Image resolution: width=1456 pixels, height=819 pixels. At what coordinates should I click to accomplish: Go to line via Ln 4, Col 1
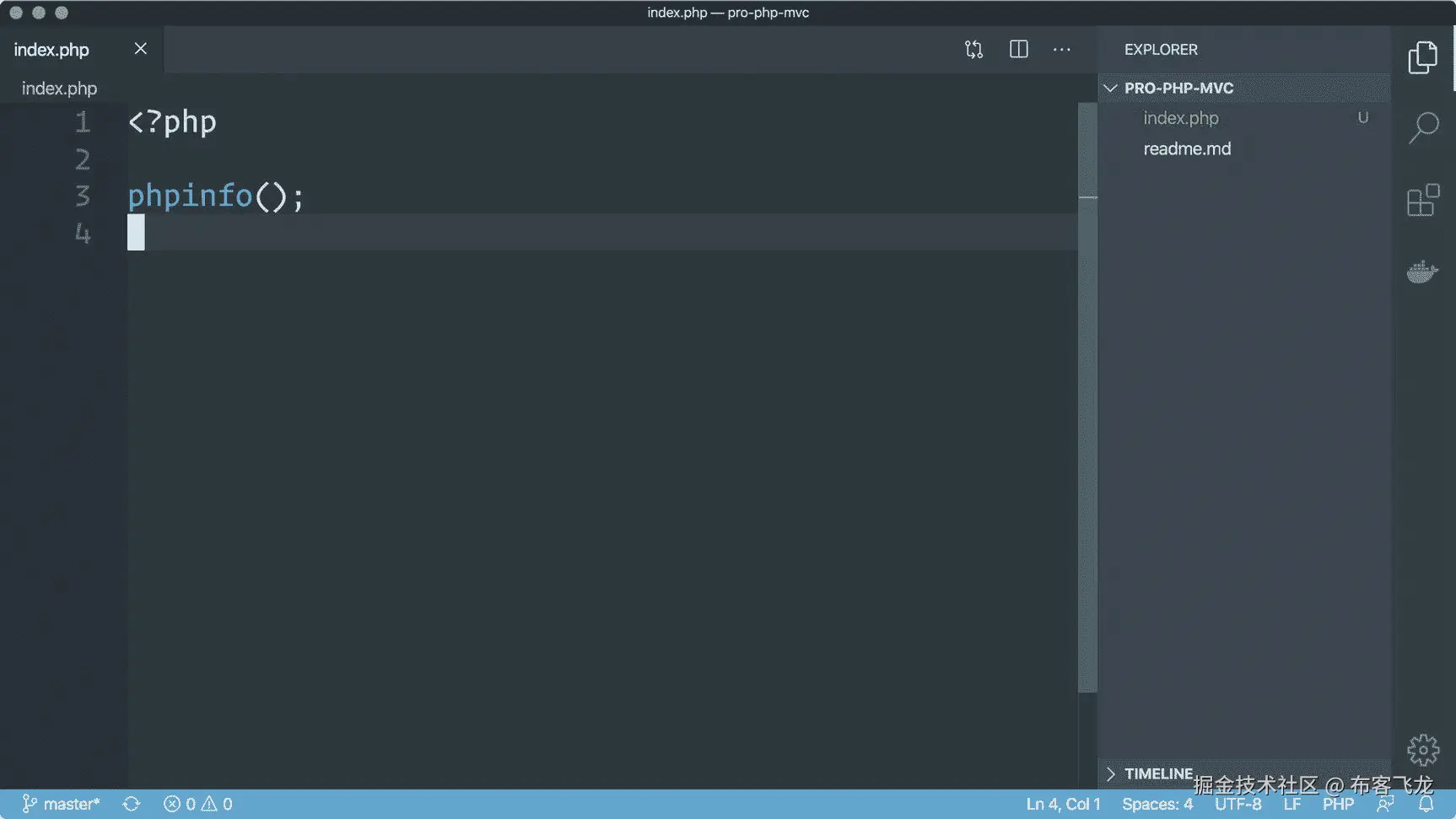point(1063,804)
